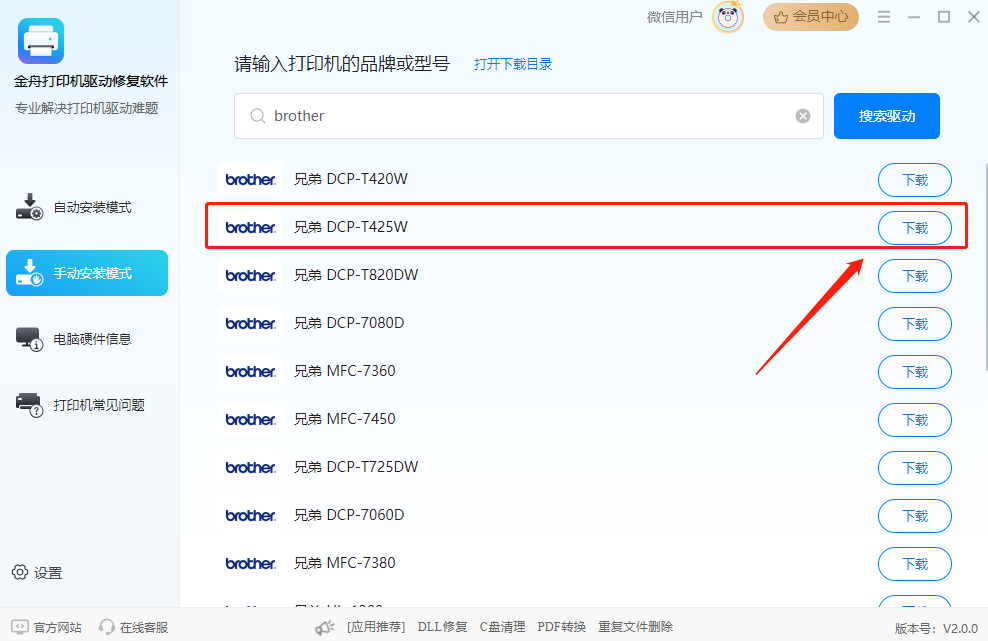Screen dimensions: 988x641
Task: Click brother logo beside DCP-7060D
Action: 250,515
